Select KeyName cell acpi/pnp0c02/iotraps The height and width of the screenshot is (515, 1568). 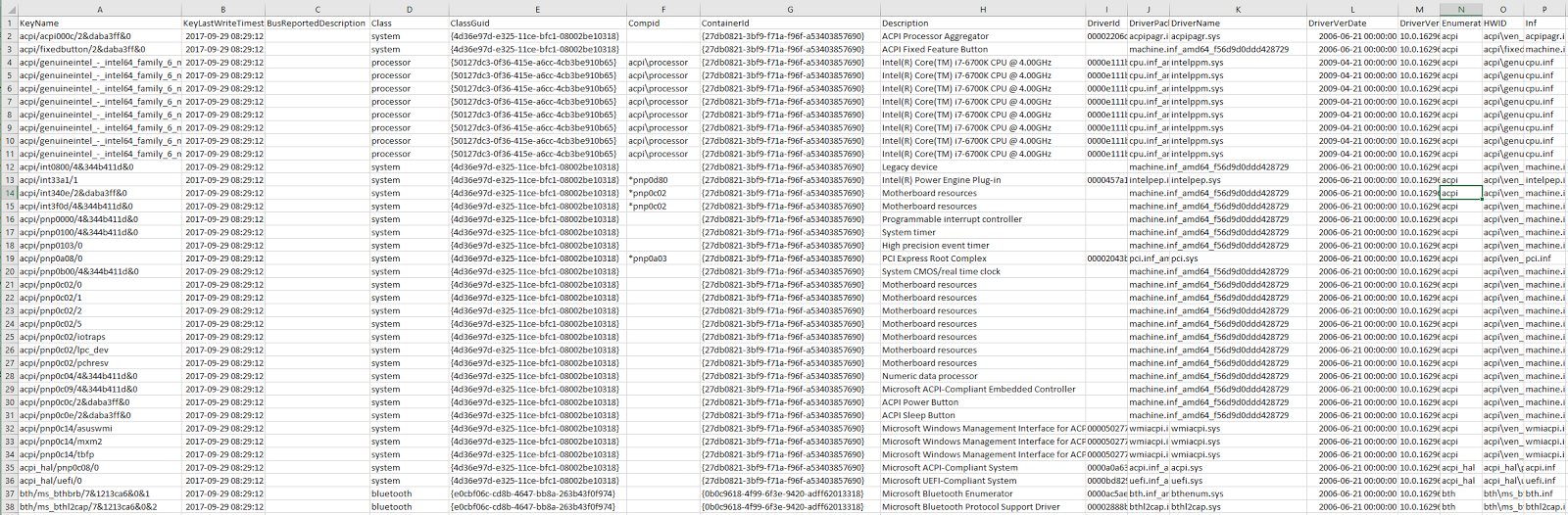pyautogui.click(x=99, y=337)
